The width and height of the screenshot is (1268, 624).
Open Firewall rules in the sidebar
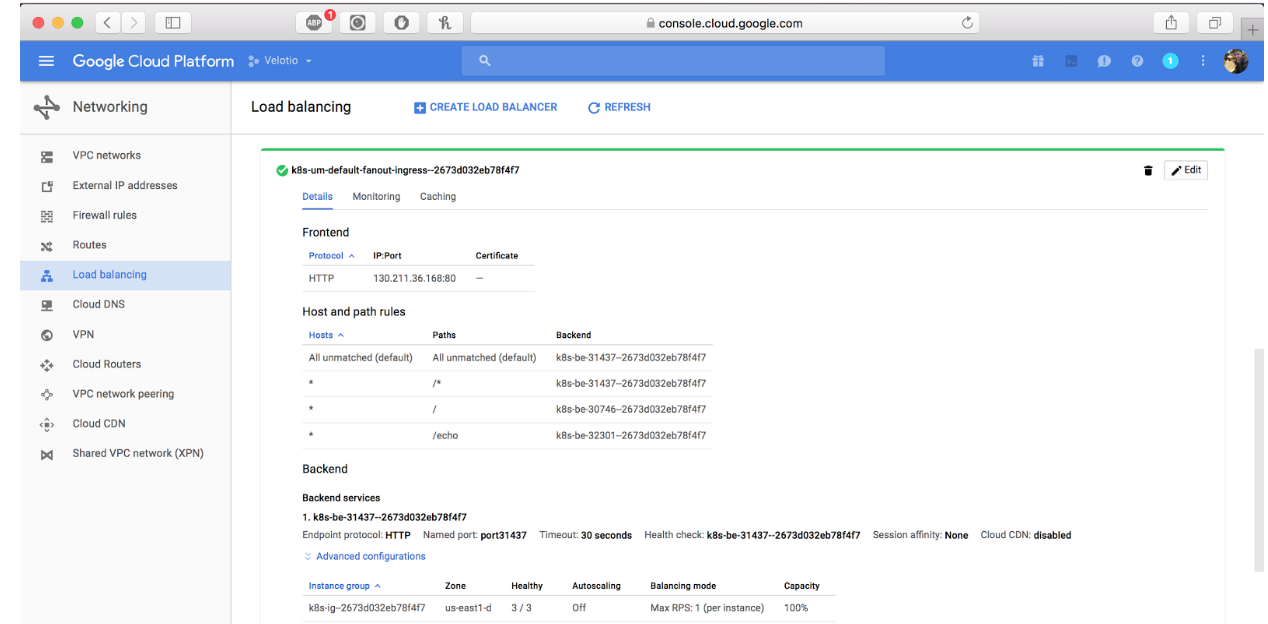click(x=104, y=215)
